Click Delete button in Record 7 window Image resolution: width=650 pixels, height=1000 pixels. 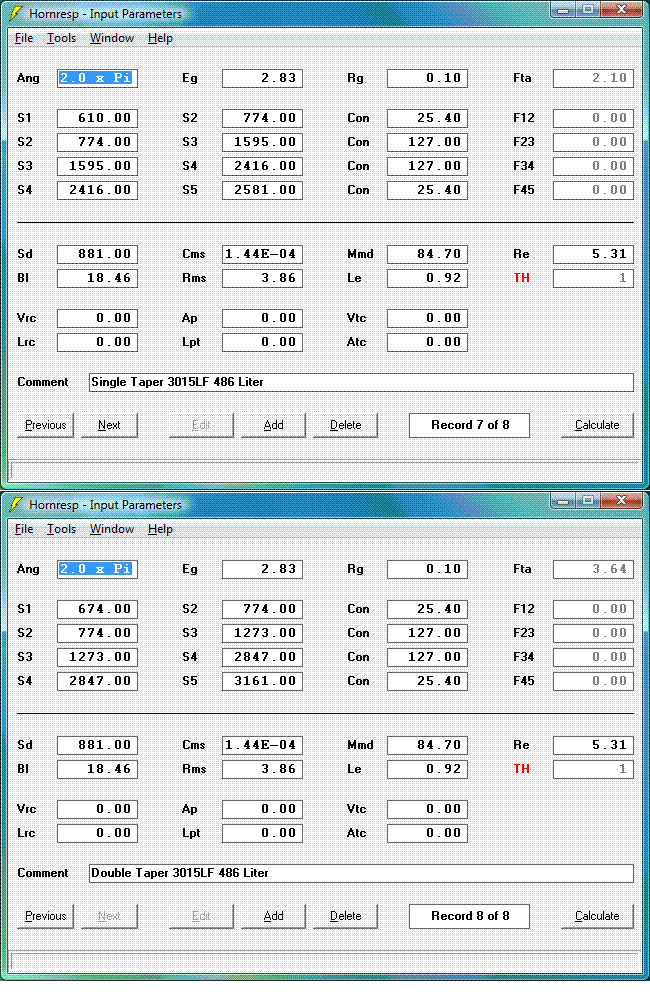[x=345, y=425]
